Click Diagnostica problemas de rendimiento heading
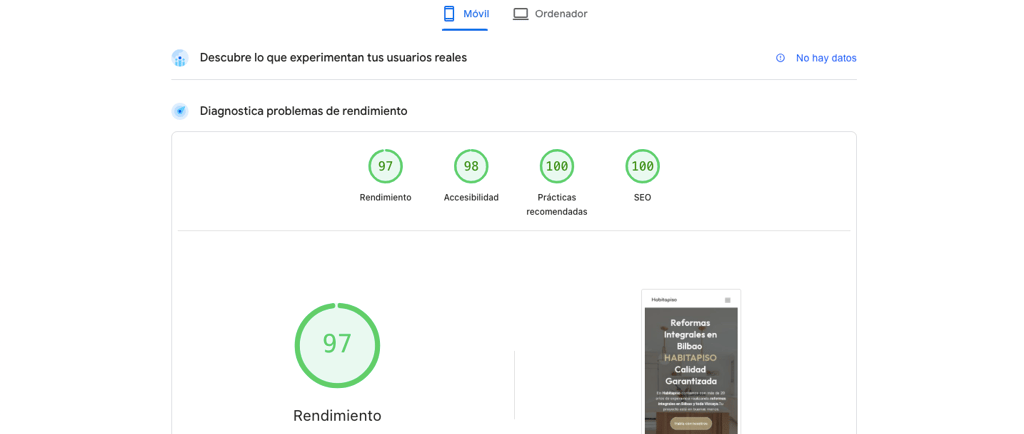This screenshot has width=1024, height=434. 304,111
